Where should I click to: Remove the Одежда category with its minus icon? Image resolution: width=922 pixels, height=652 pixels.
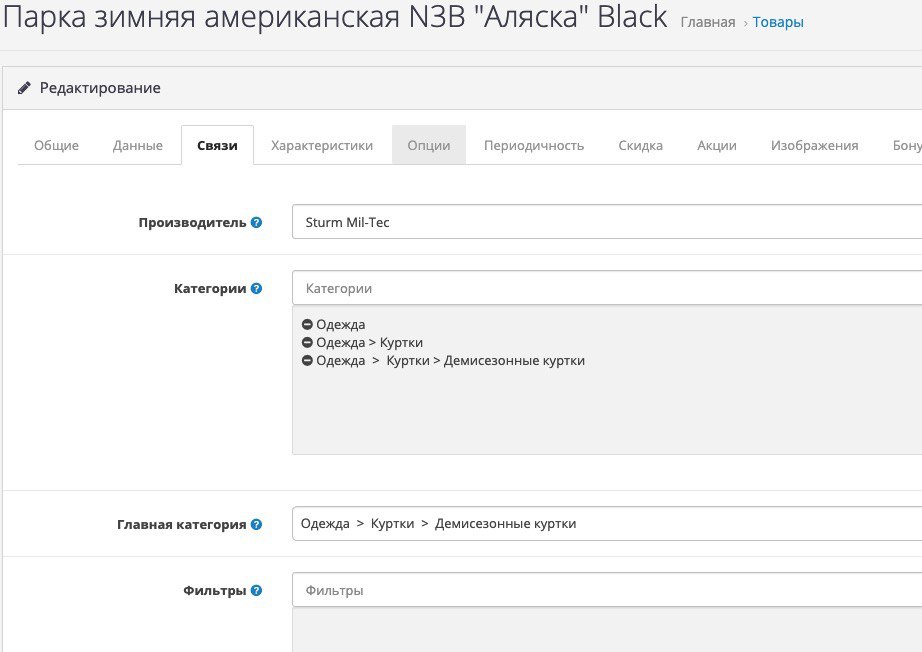[x=307, y=325]
